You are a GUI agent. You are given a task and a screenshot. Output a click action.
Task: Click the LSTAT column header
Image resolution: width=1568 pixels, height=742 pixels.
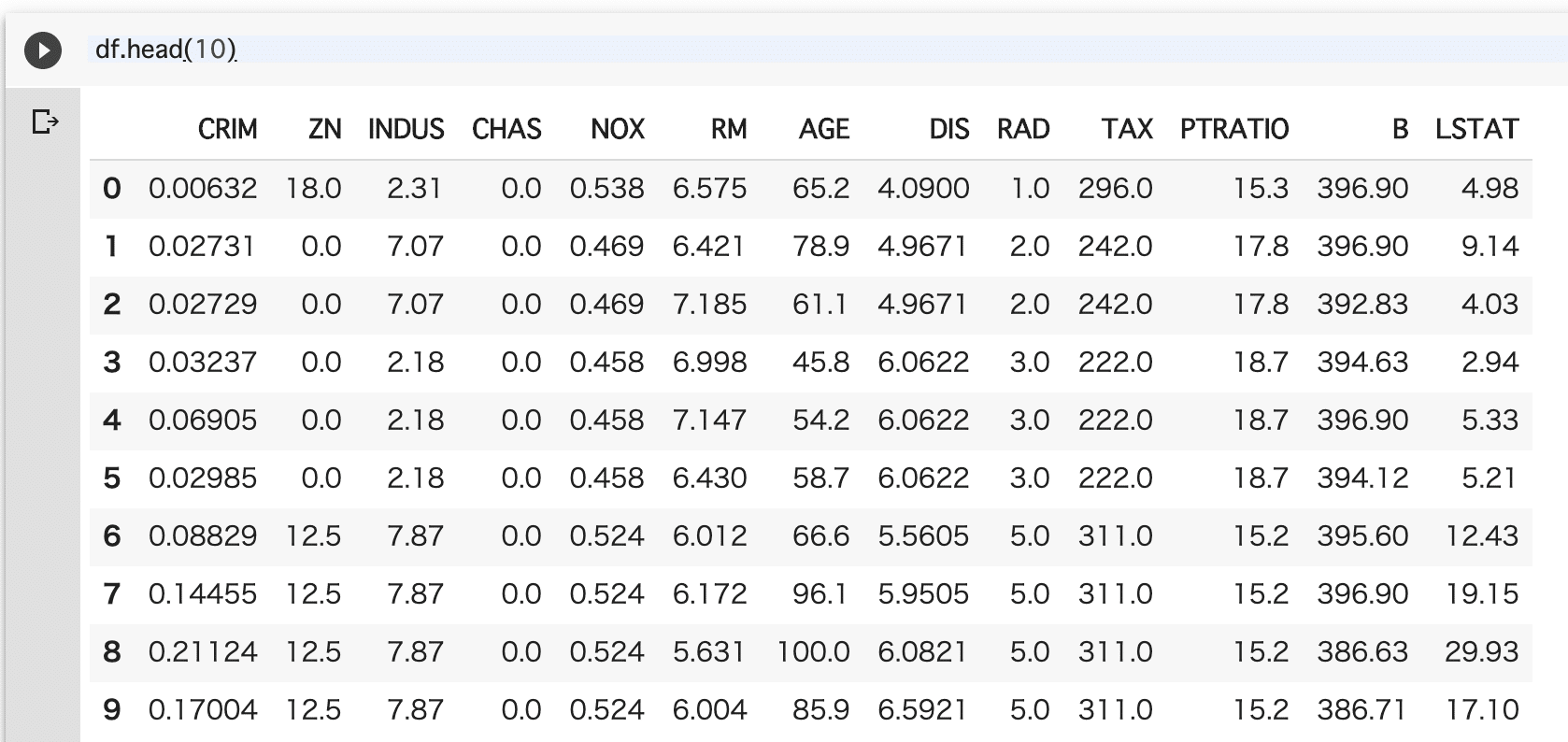click(1477, 129)
